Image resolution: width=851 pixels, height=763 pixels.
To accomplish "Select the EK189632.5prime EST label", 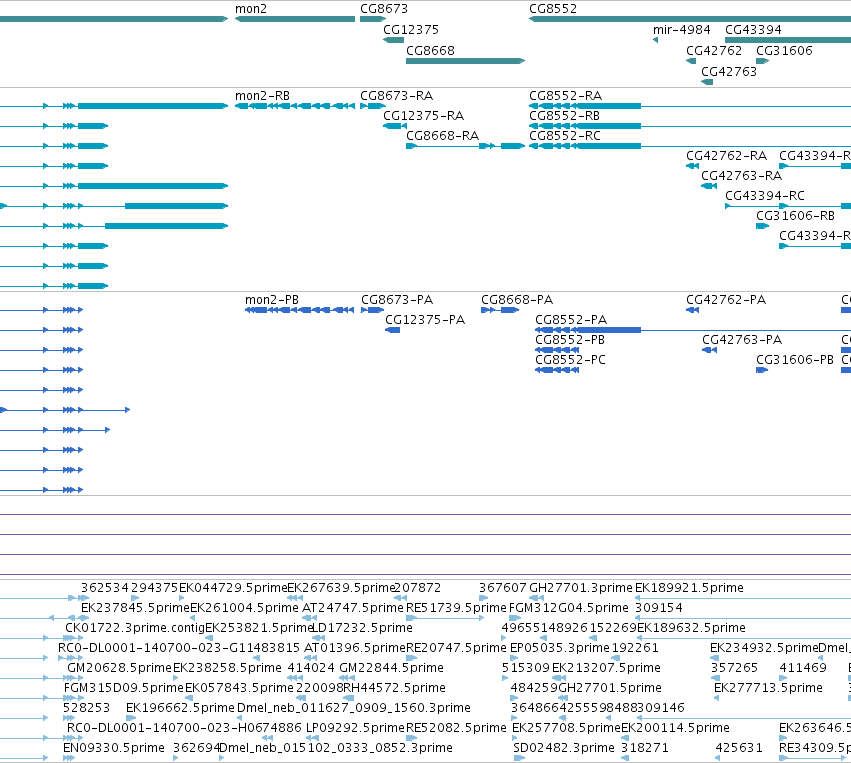I will coord(691,628).
